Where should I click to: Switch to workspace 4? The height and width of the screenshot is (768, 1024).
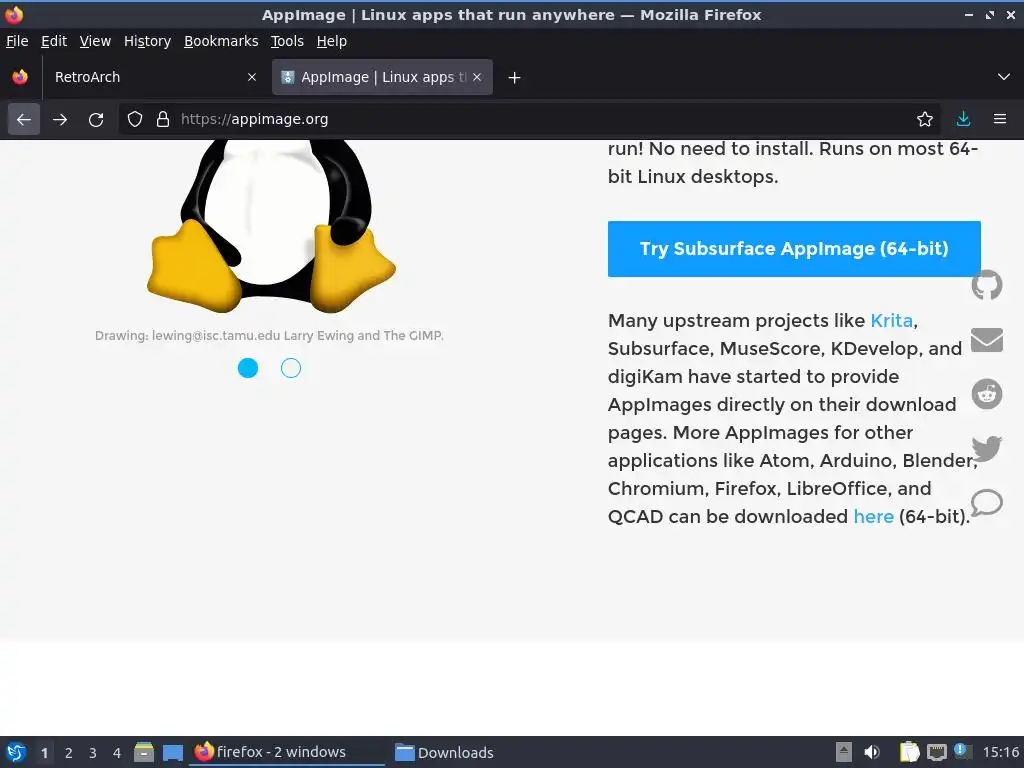[117, 753]
